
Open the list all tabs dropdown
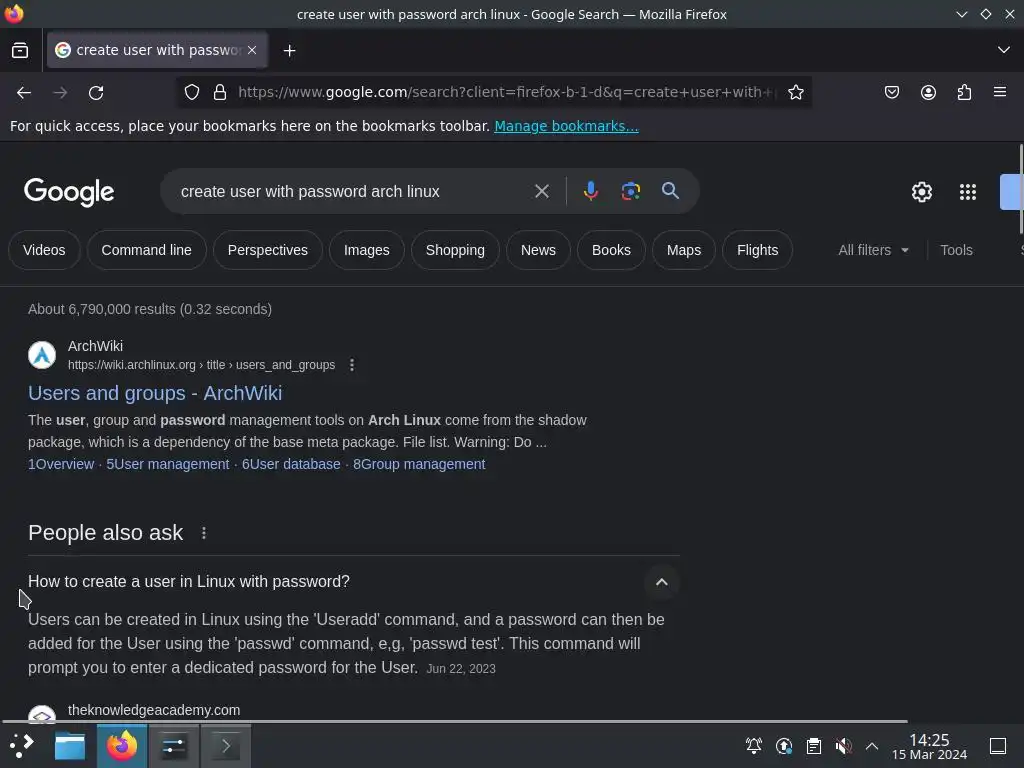click(x=1004, y=50)
